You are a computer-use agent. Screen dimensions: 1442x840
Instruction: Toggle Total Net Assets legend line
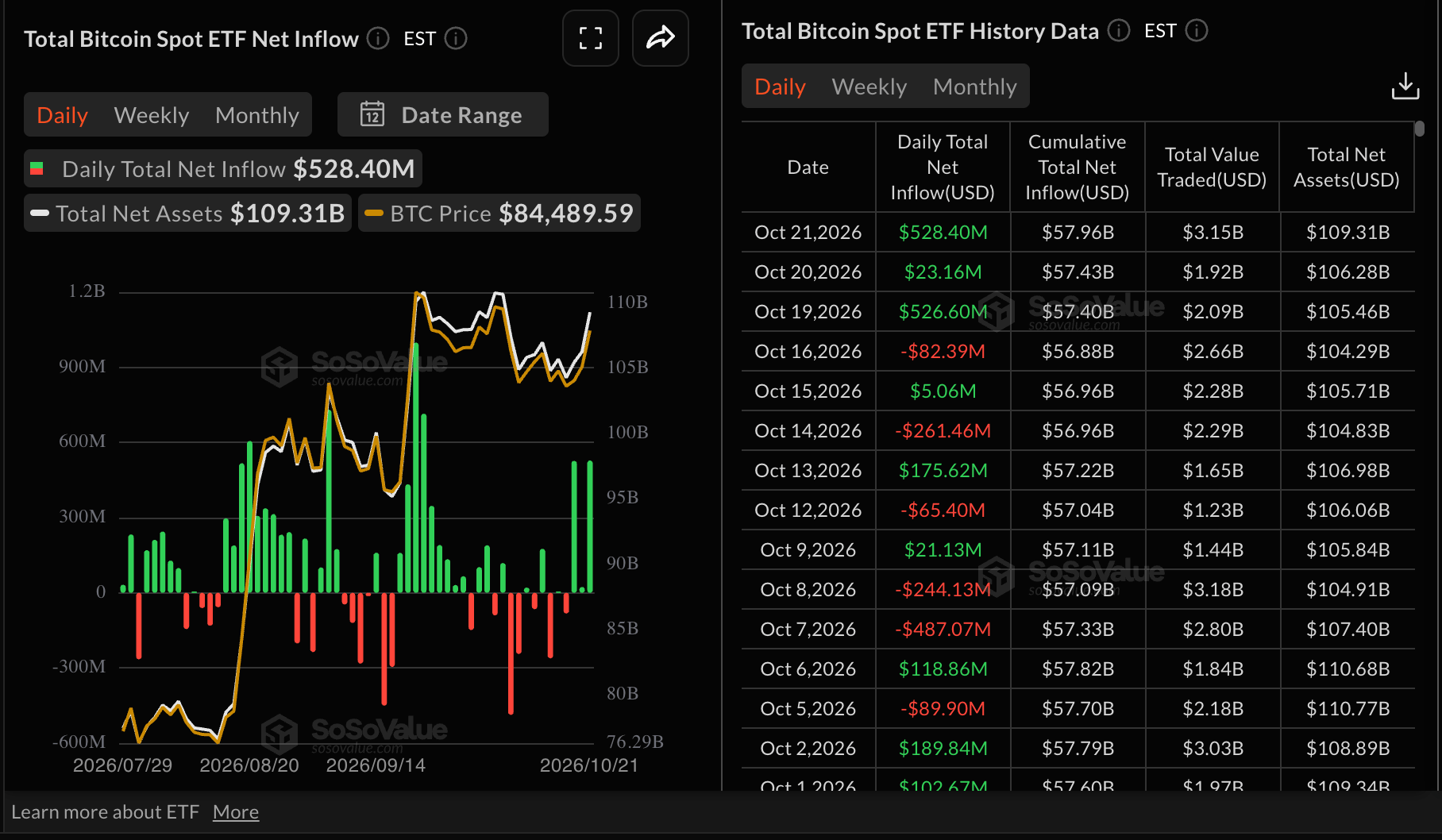(x=187, y=213)
